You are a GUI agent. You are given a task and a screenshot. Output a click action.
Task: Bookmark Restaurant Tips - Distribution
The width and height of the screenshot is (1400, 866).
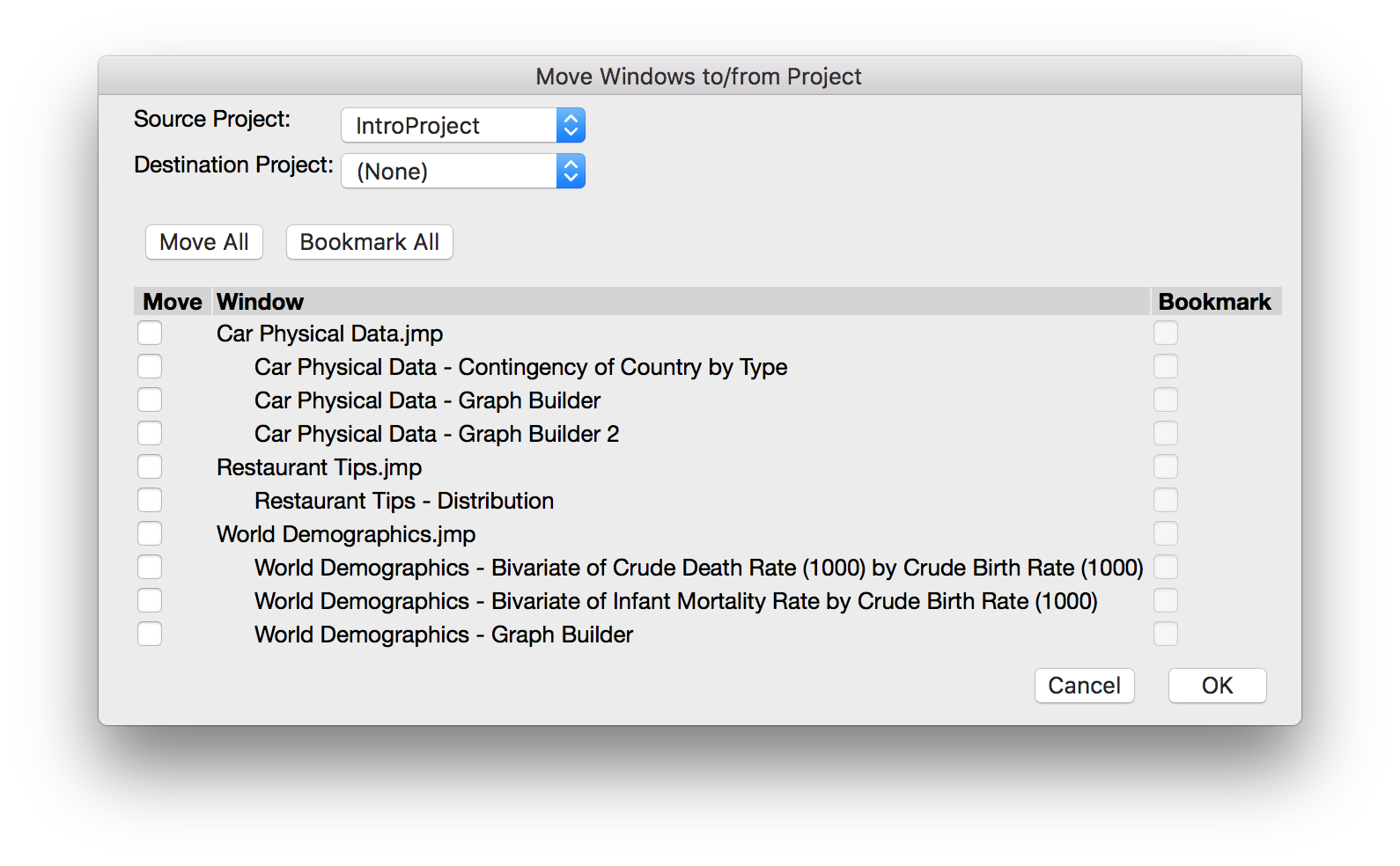1166,500
